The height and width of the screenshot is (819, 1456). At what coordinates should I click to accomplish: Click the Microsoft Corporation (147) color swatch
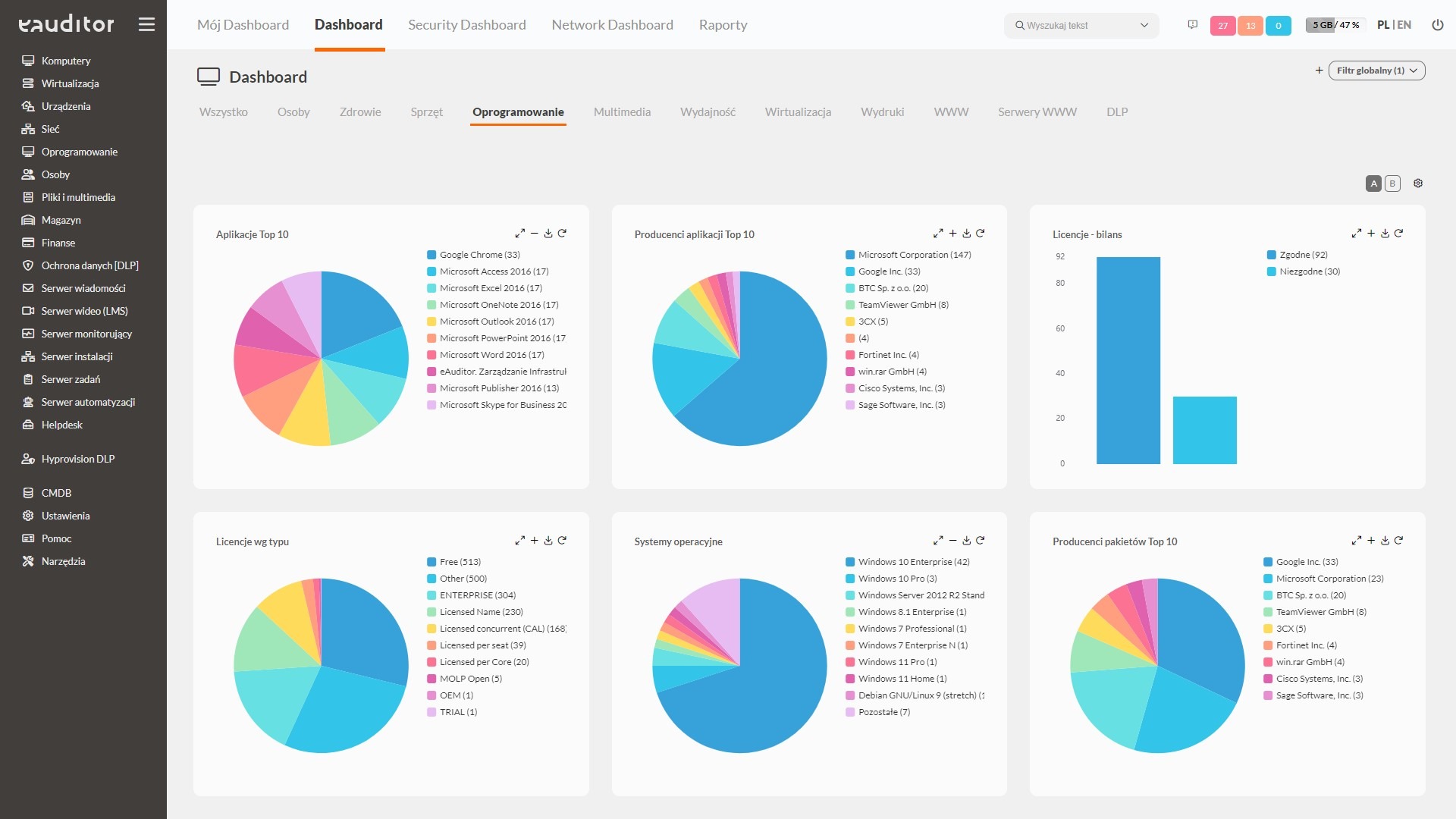click(850, 255)
